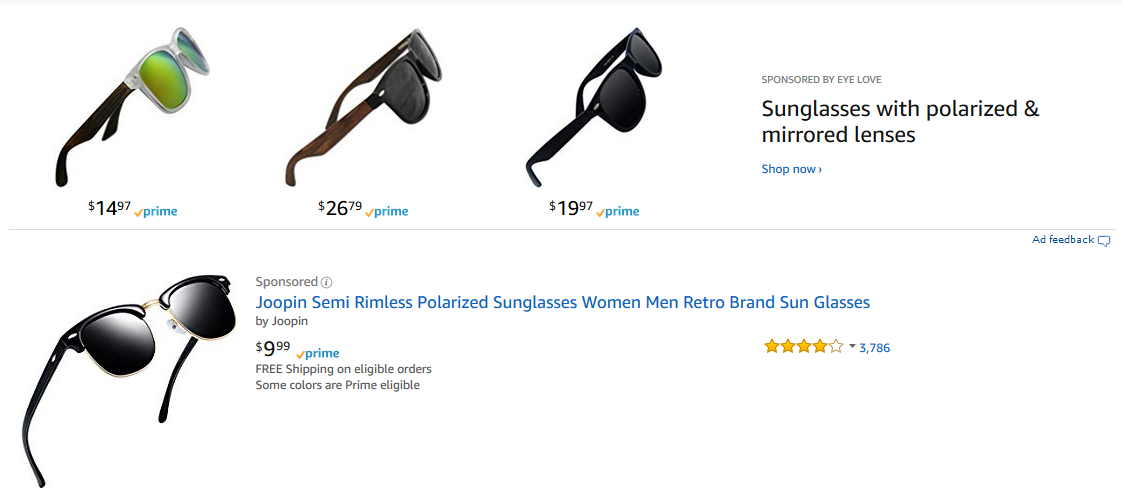This screenshot has height=488, width=1122.
Task: Open the Joopin Semi Rimless Sunglasses title link
Action: pyautogui.click(x=562, y=302)
